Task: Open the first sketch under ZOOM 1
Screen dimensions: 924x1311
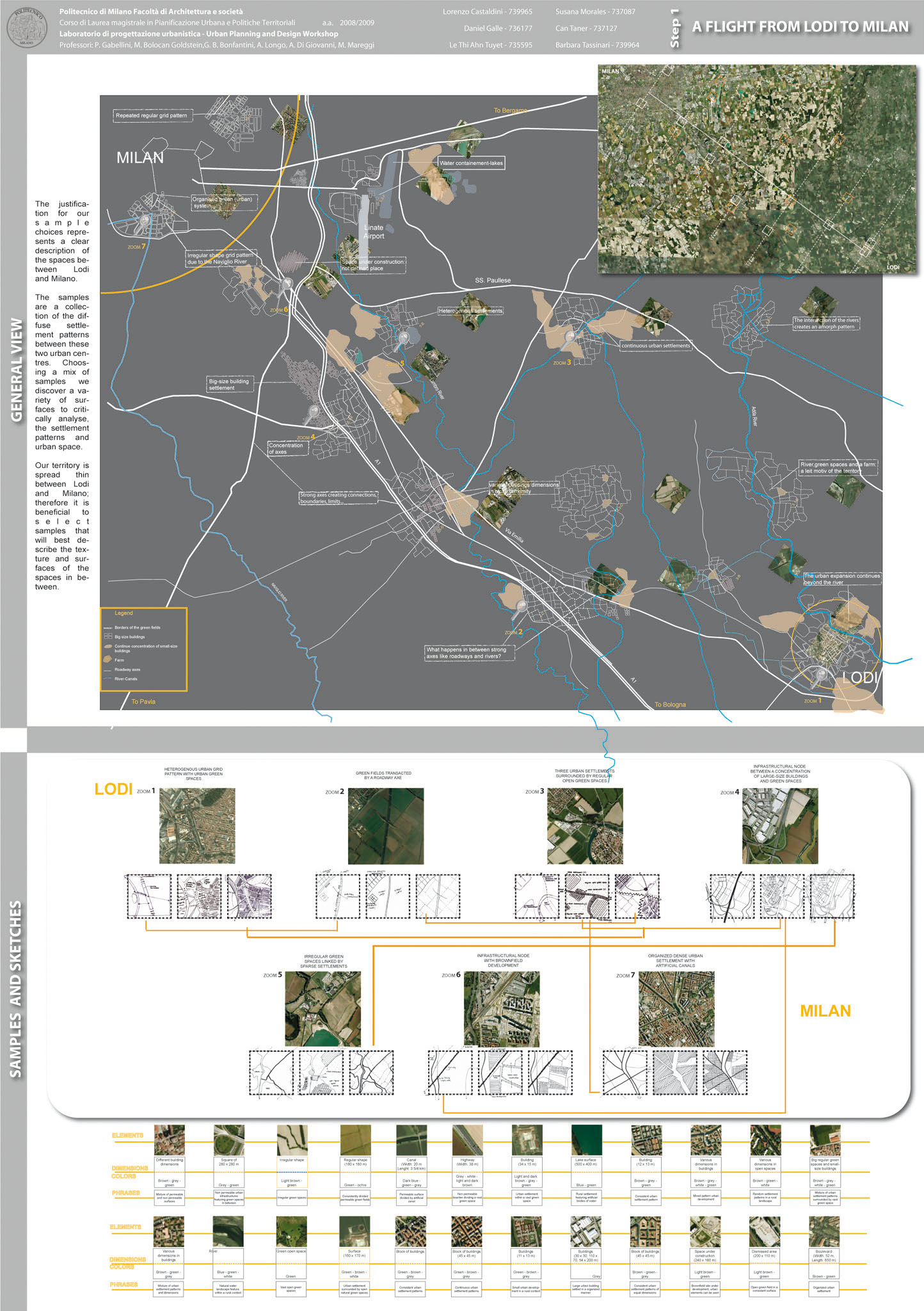Action: pos(149,896)
